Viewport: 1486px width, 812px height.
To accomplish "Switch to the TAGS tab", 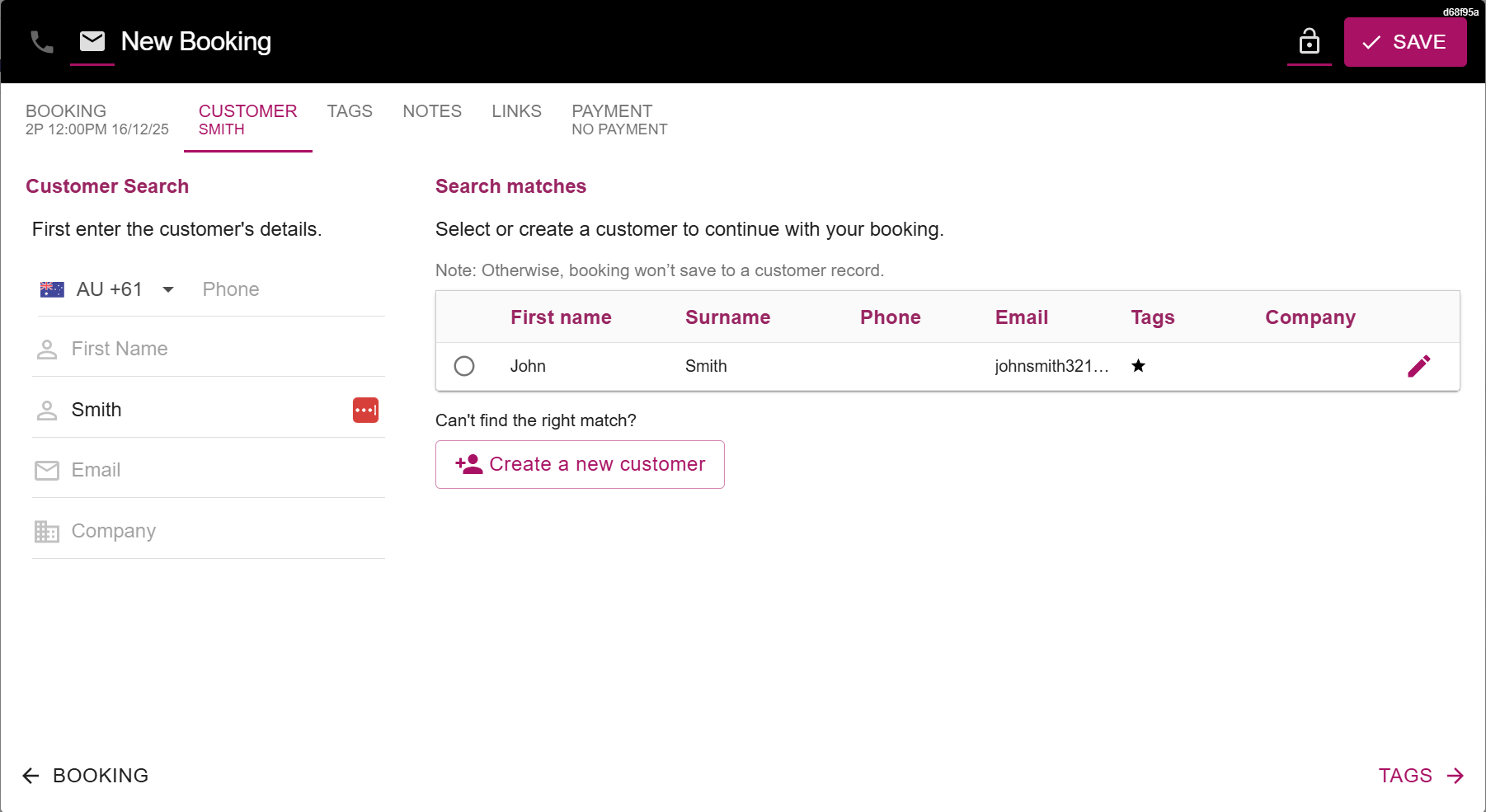I will (350, 111).
